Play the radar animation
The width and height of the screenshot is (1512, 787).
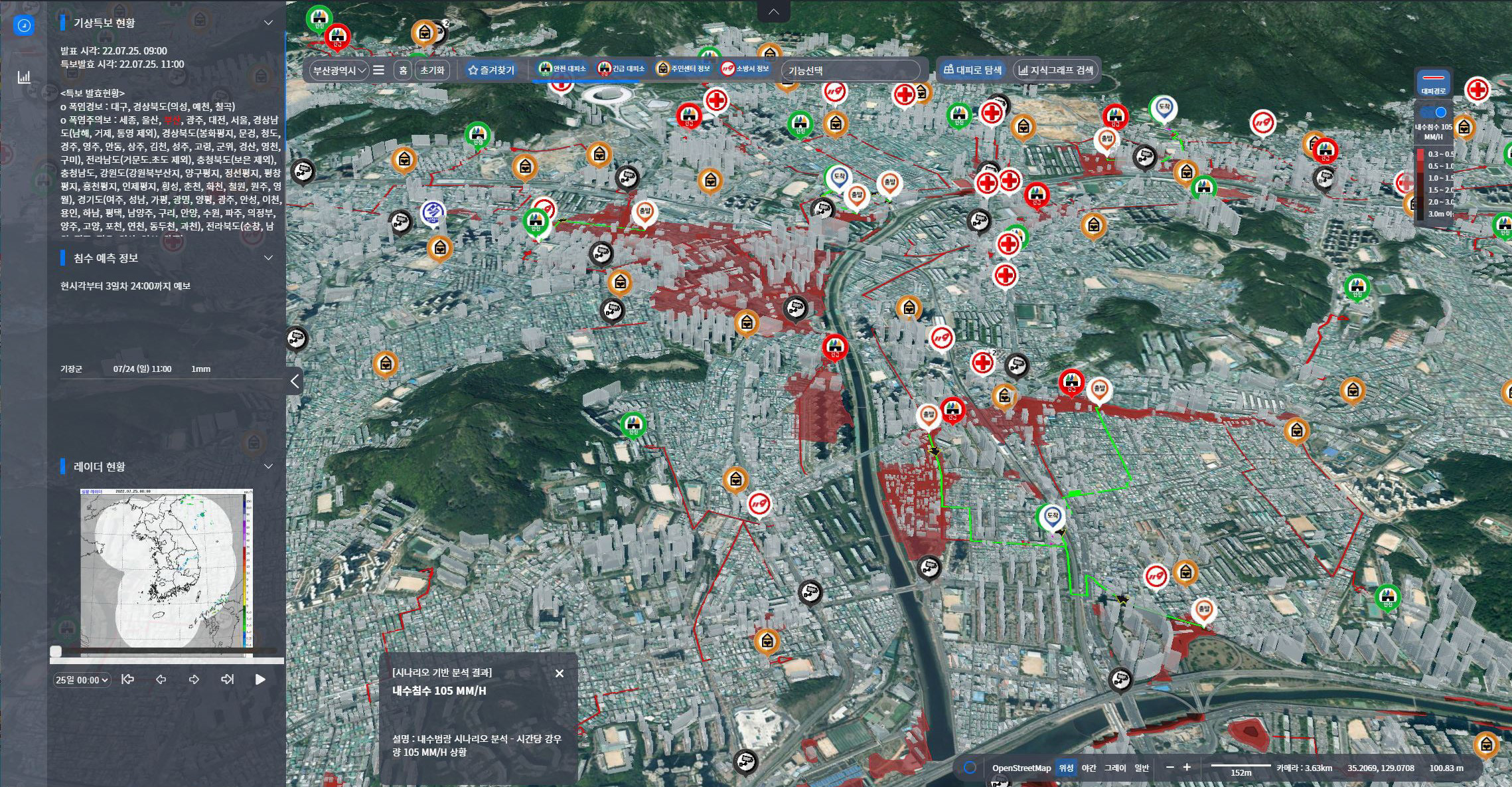(x=260, y=679)
